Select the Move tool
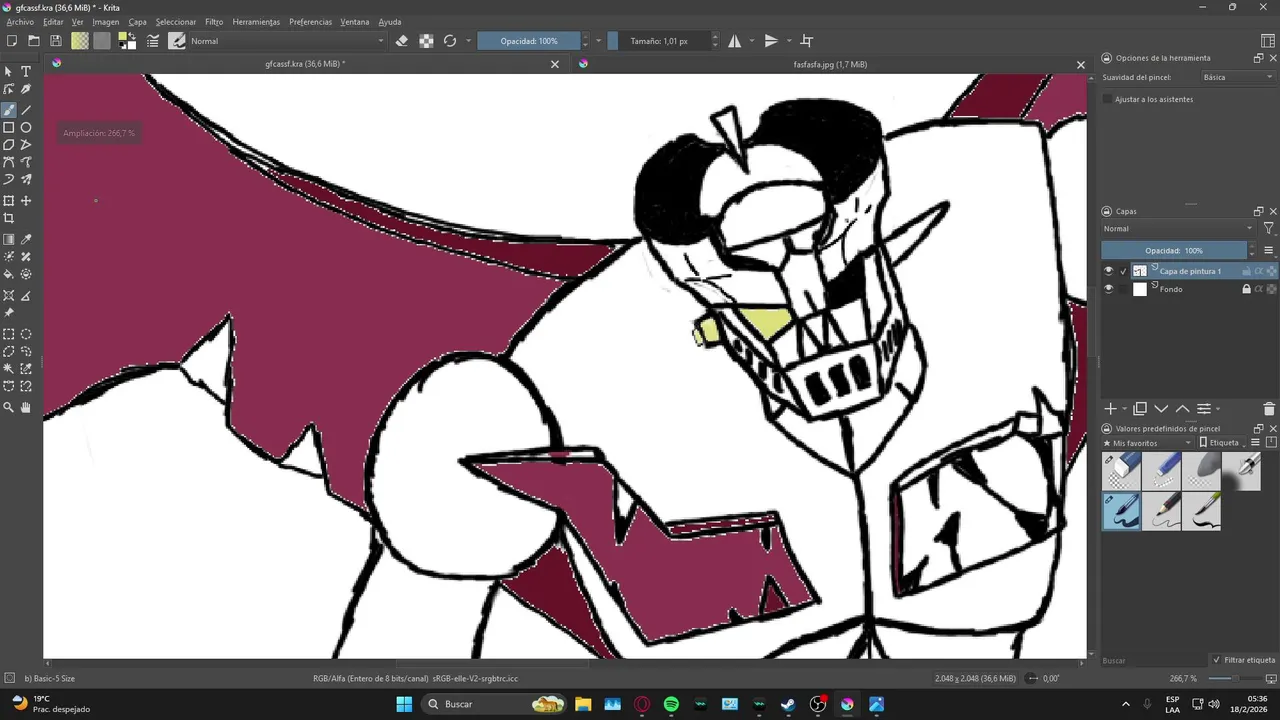Viewport: 1280px width, 720px height. click(x=26, y=201)
